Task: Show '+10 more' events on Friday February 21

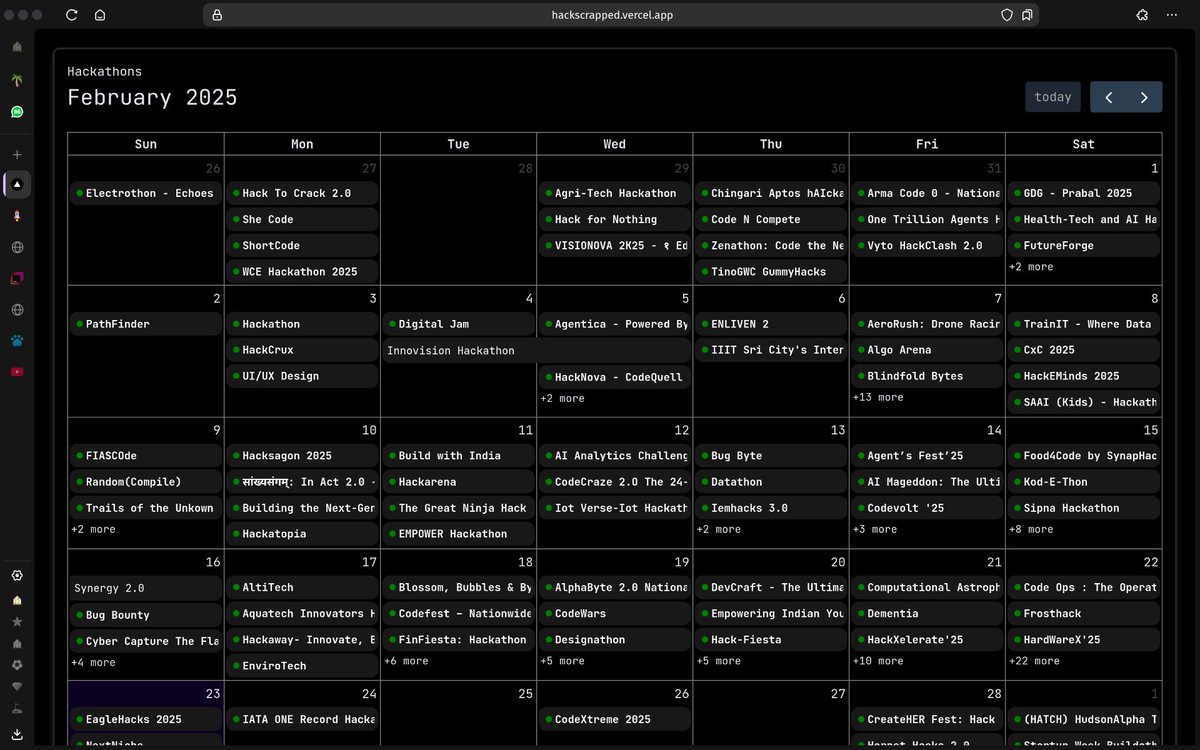Action: (878, 661)
